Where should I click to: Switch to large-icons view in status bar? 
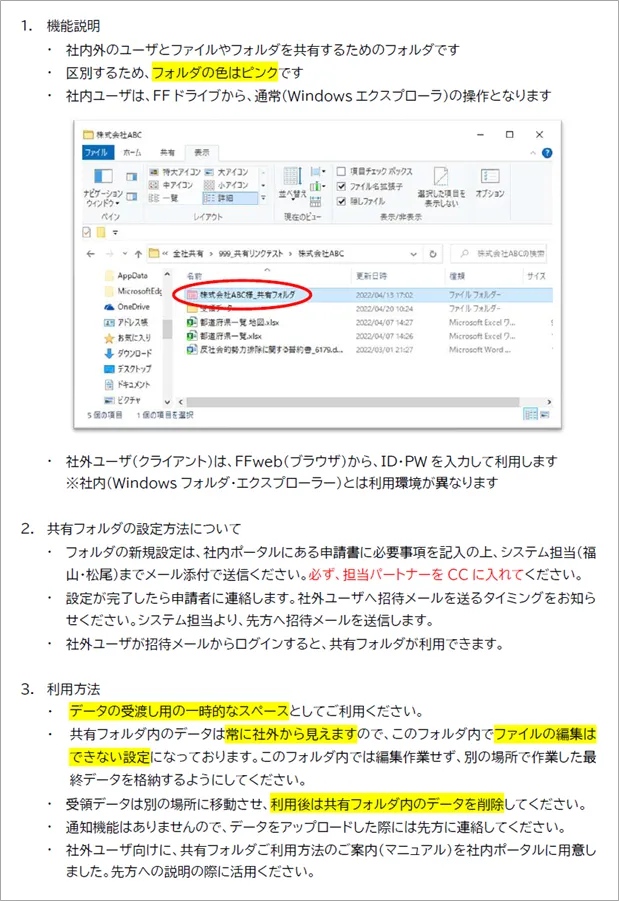point(544,414)
